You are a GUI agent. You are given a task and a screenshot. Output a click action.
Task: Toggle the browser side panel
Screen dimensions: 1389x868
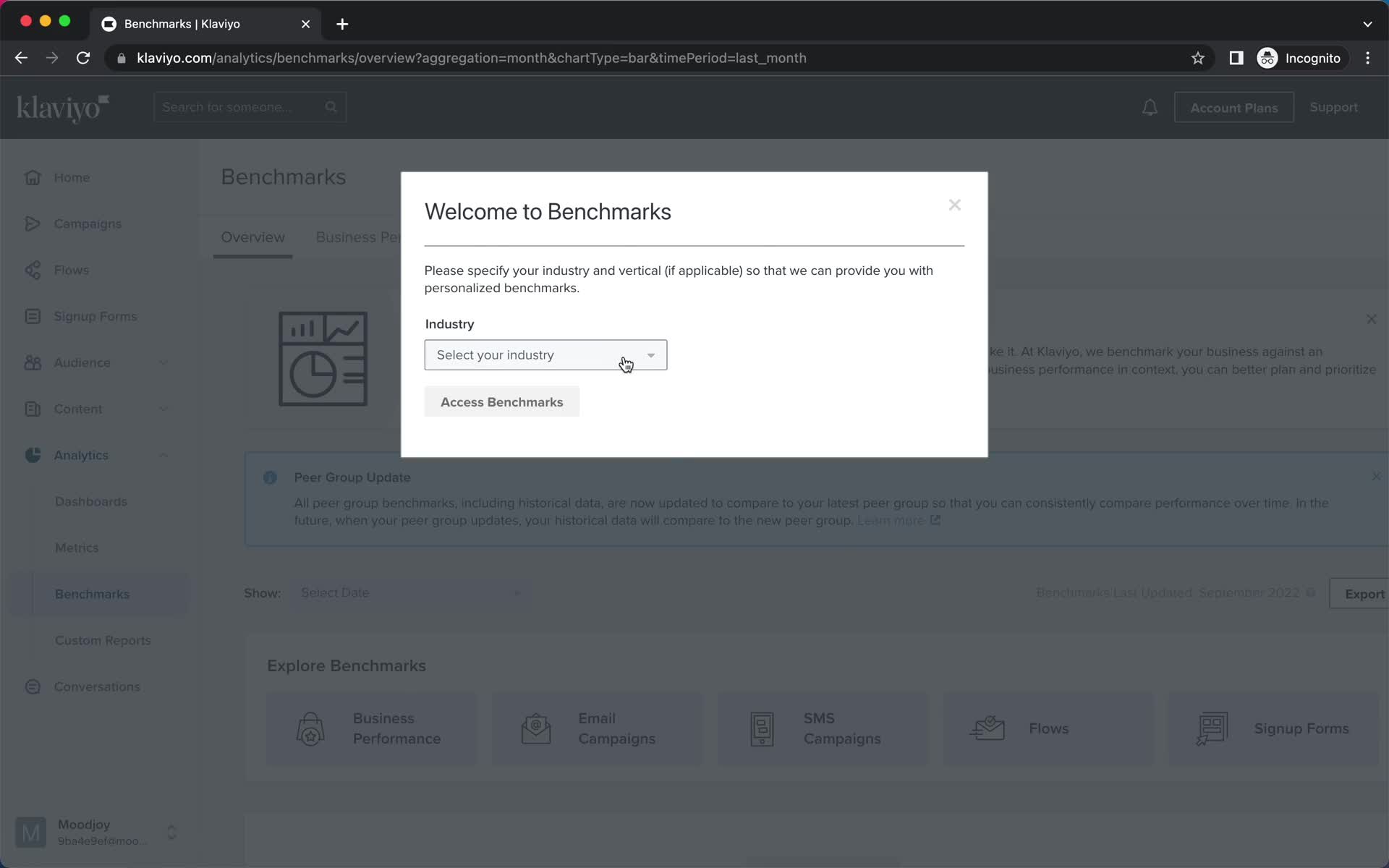click(1236, 58)
